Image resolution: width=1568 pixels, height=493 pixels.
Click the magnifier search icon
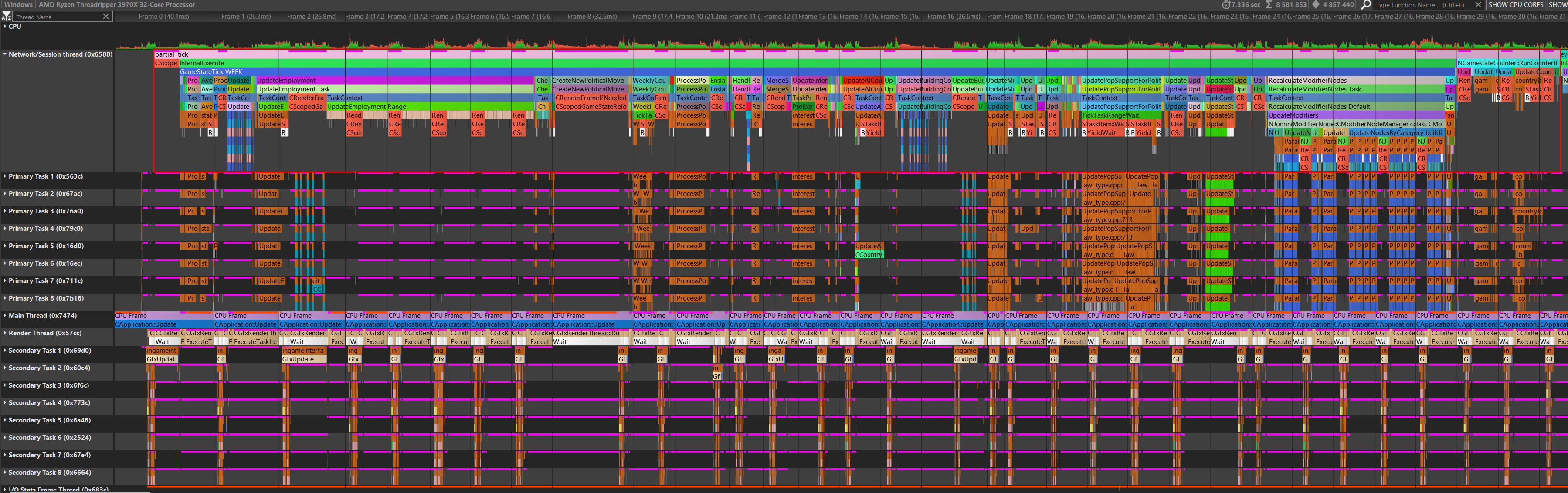pyautogui.click(x=1367, y=5)
